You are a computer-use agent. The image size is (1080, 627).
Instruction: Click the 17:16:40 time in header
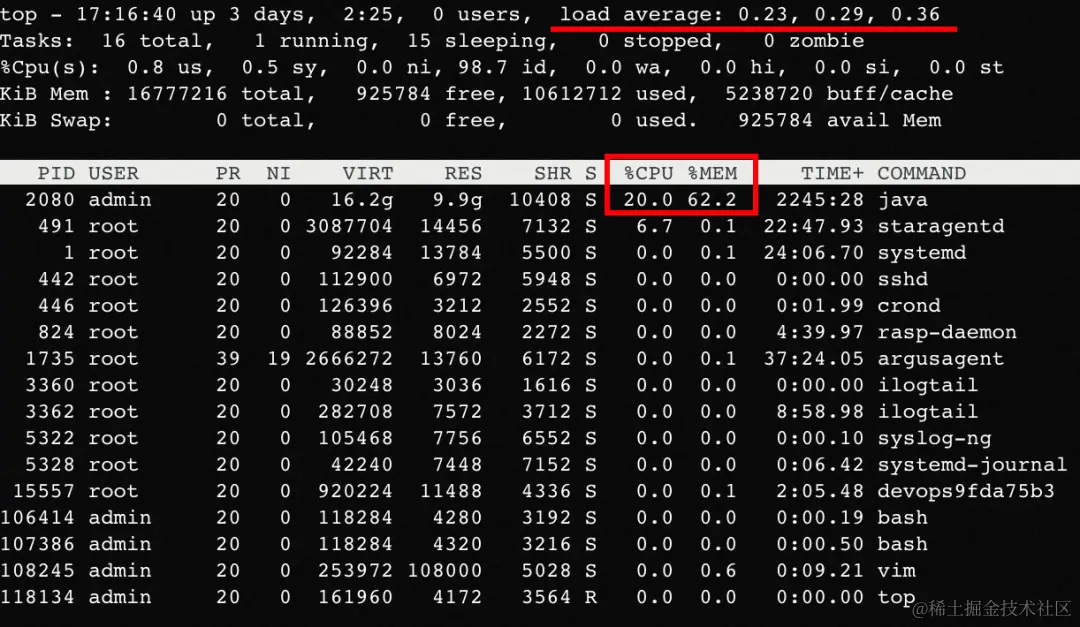coord(126,14)
